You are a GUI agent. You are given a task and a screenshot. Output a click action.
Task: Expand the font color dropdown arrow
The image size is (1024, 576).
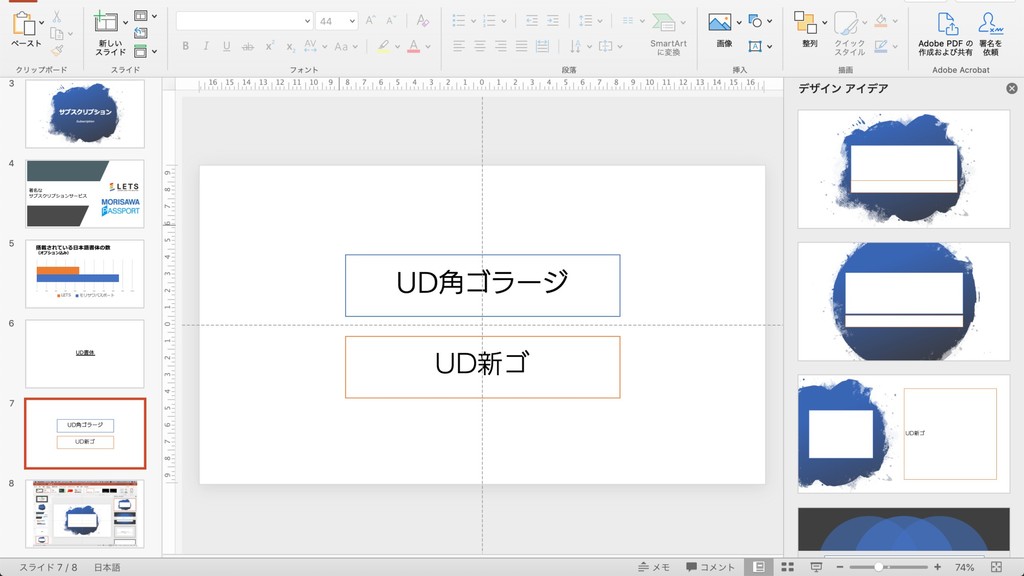point(428,46)
